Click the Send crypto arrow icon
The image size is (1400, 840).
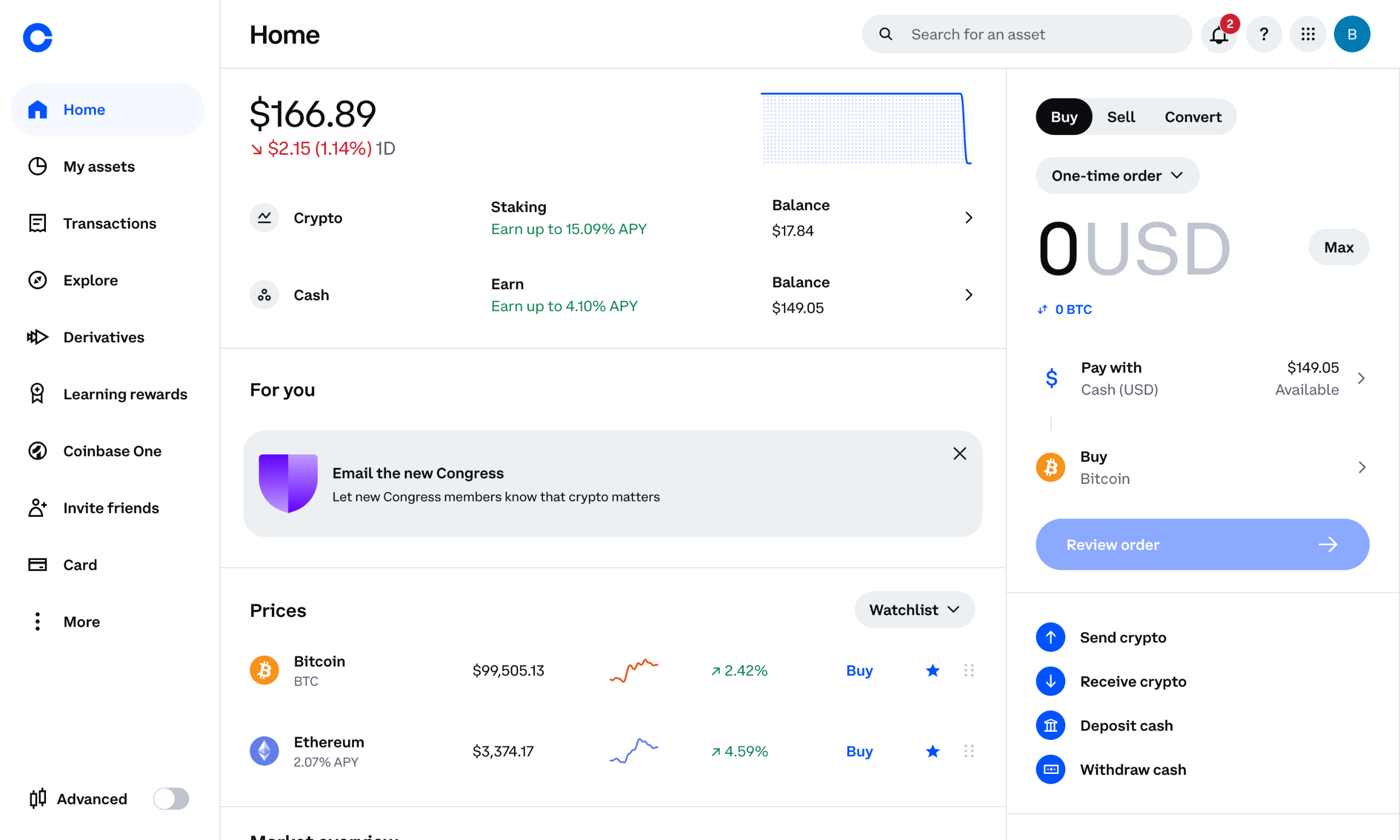point(1051,637)
